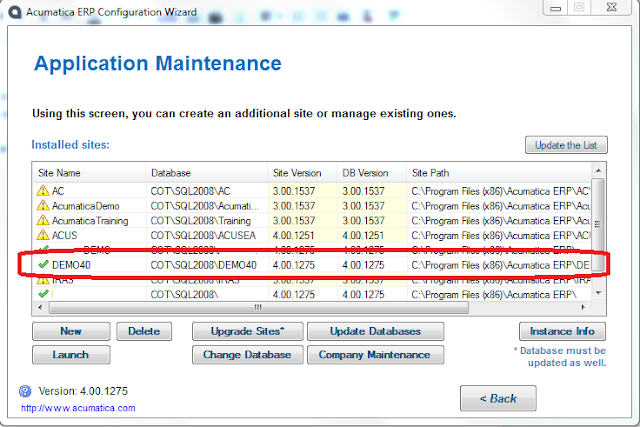Sort by Database column header

(x=207, y=173)
